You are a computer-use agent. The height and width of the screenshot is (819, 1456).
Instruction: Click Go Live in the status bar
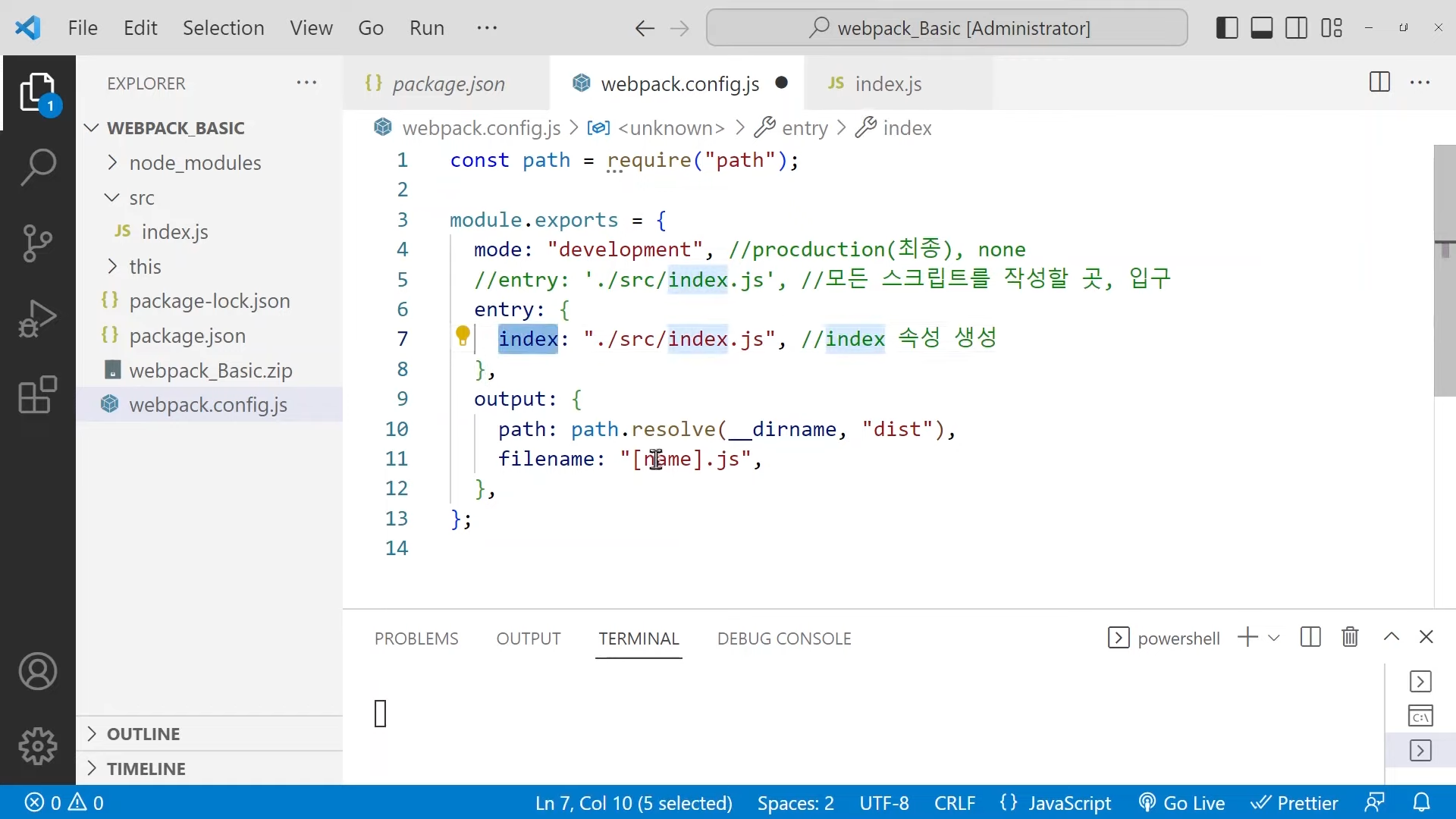click(1182, 802)
